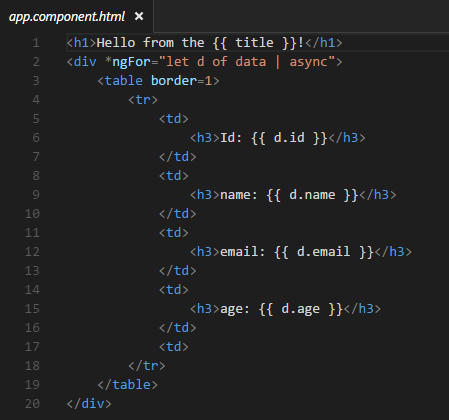This screenshot has height=420, width=449.
Task: Click the closing </tr> tag
Action: [147, 366]
